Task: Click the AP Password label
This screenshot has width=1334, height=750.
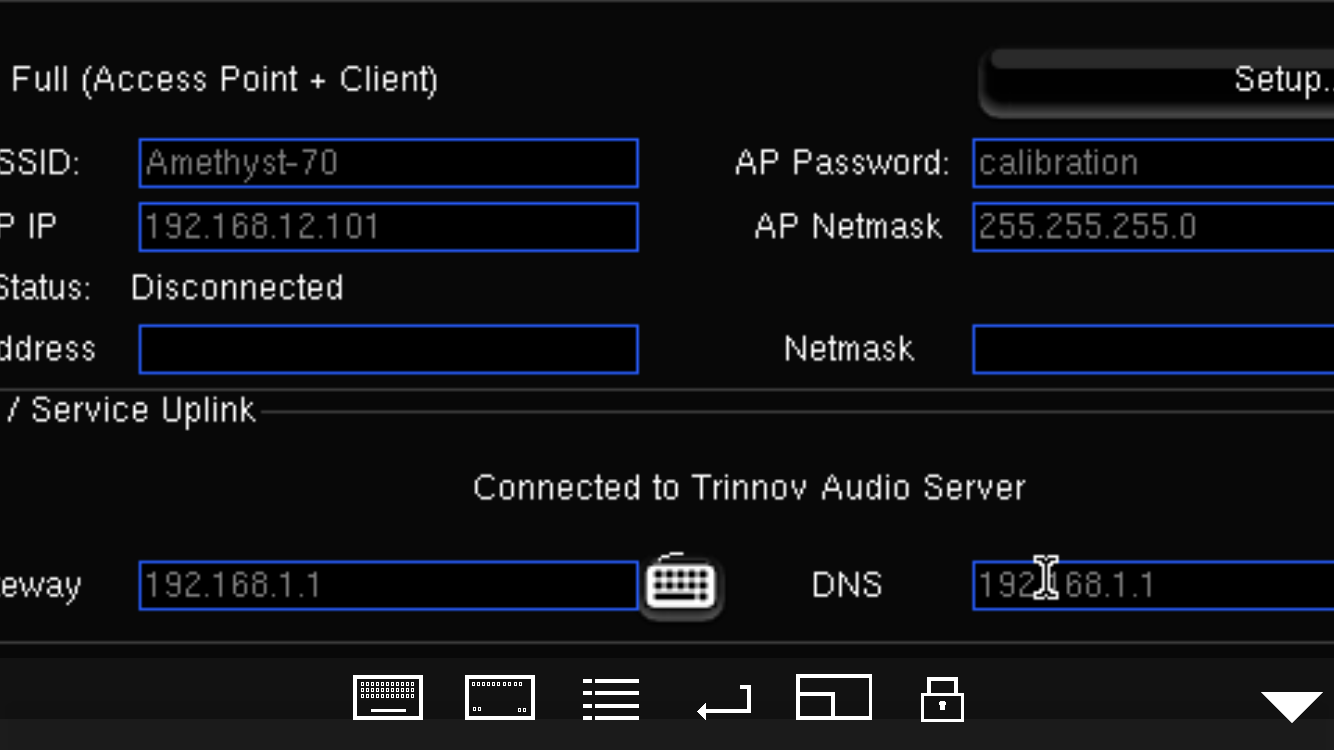Action: click(x=842, y=163)
